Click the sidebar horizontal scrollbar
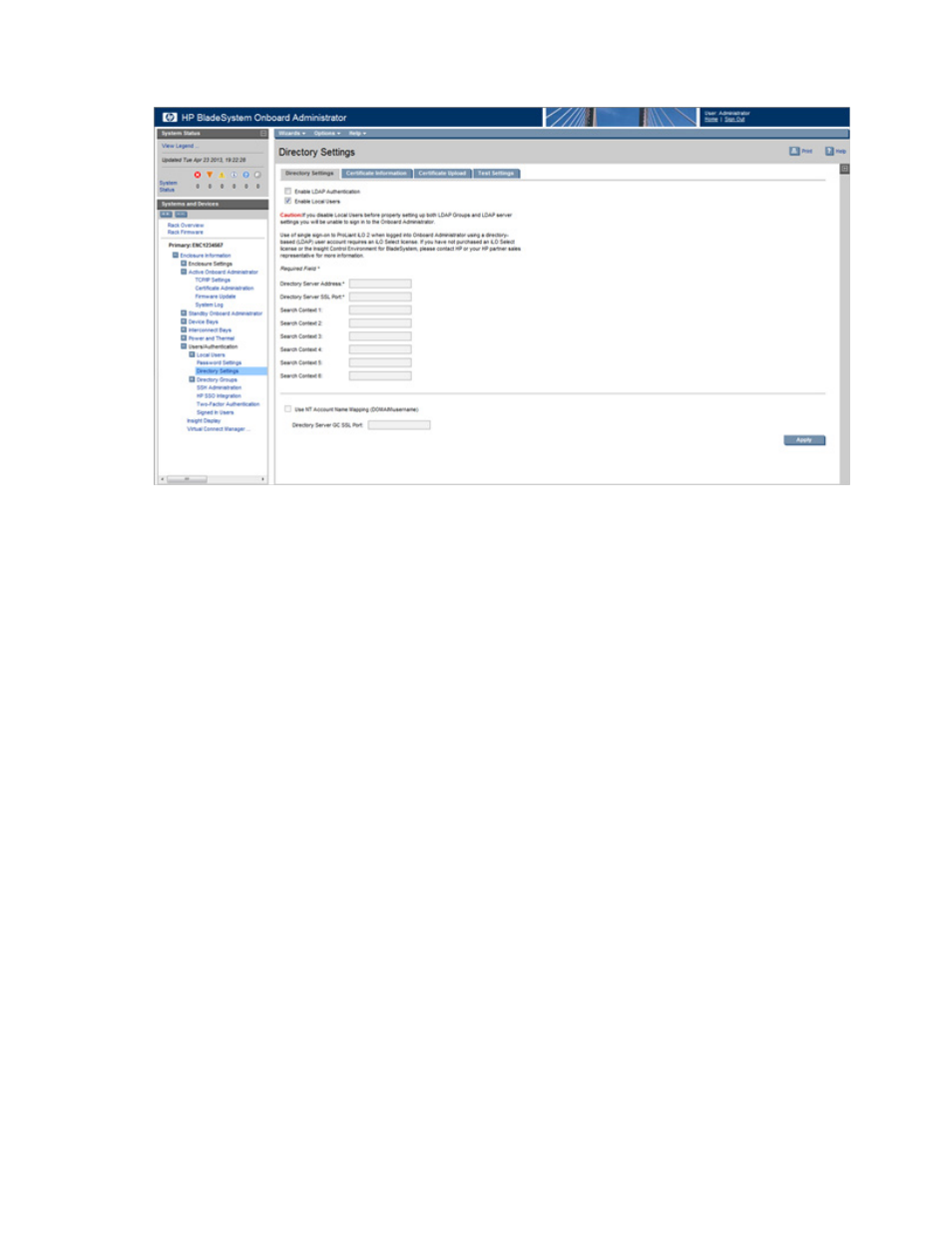This screenshot has height=1233, width=952. tap(214, 479)
